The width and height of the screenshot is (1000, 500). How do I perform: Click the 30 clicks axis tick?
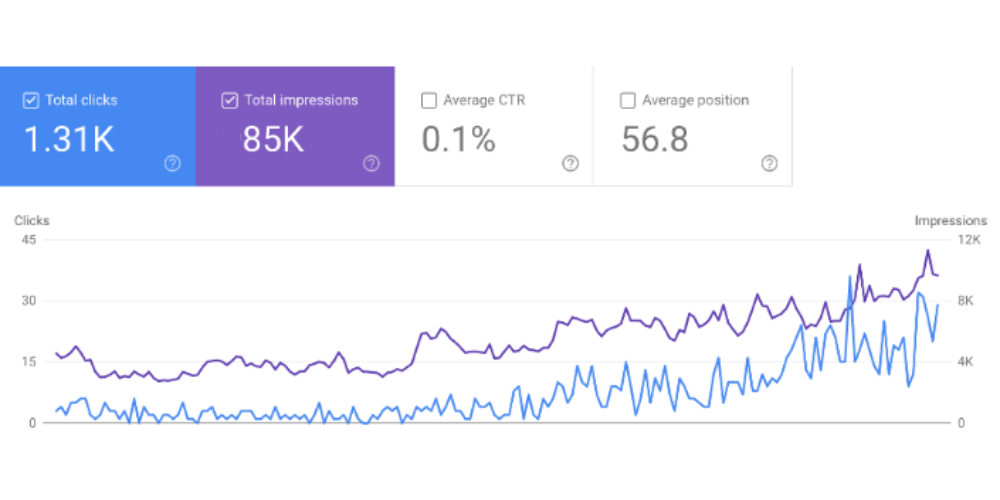pos(28,301)
